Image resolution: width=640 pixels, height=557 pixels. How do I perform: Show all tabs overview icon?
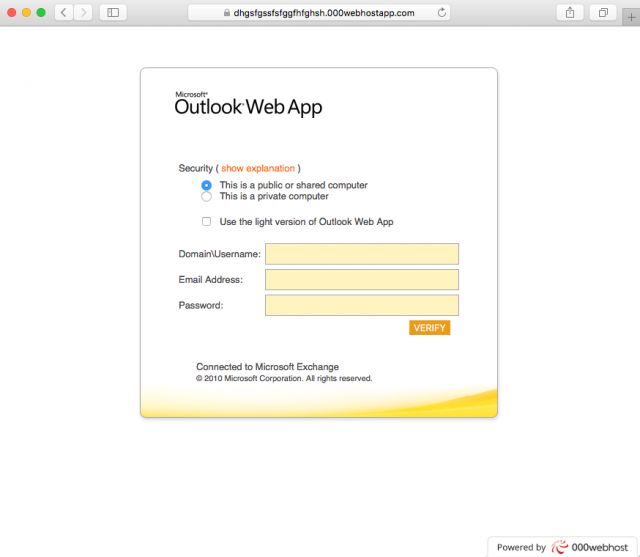pyautogui.click(x=603, y=13)
